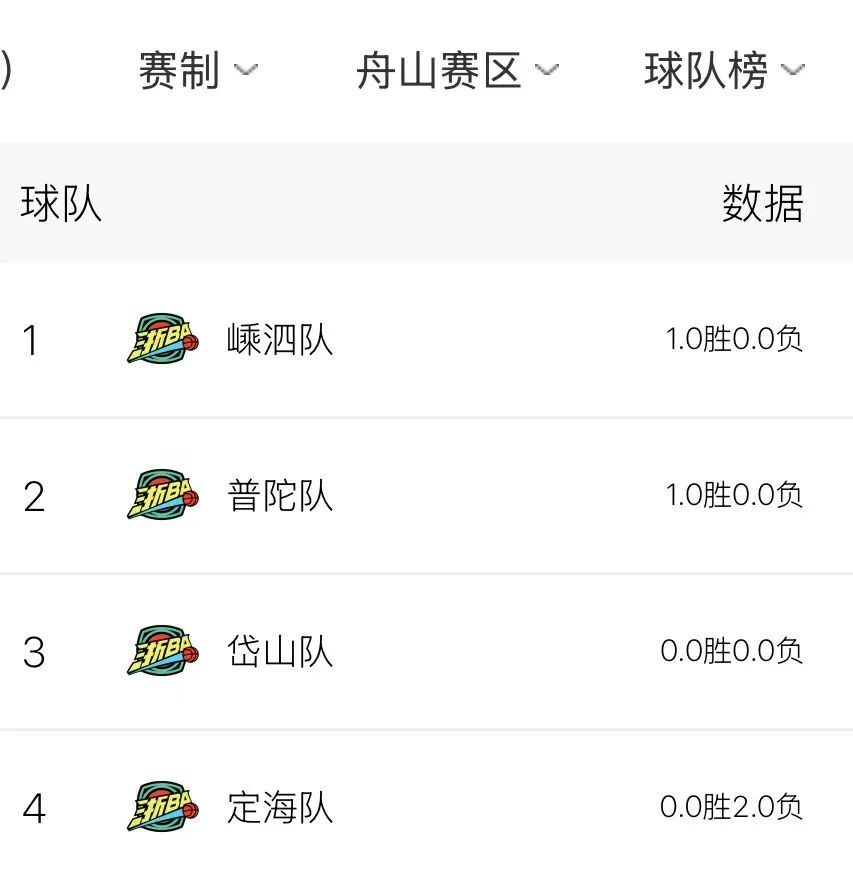Click 嵊泗队 record 1.0胜0.0负

(x=734, y=339)
